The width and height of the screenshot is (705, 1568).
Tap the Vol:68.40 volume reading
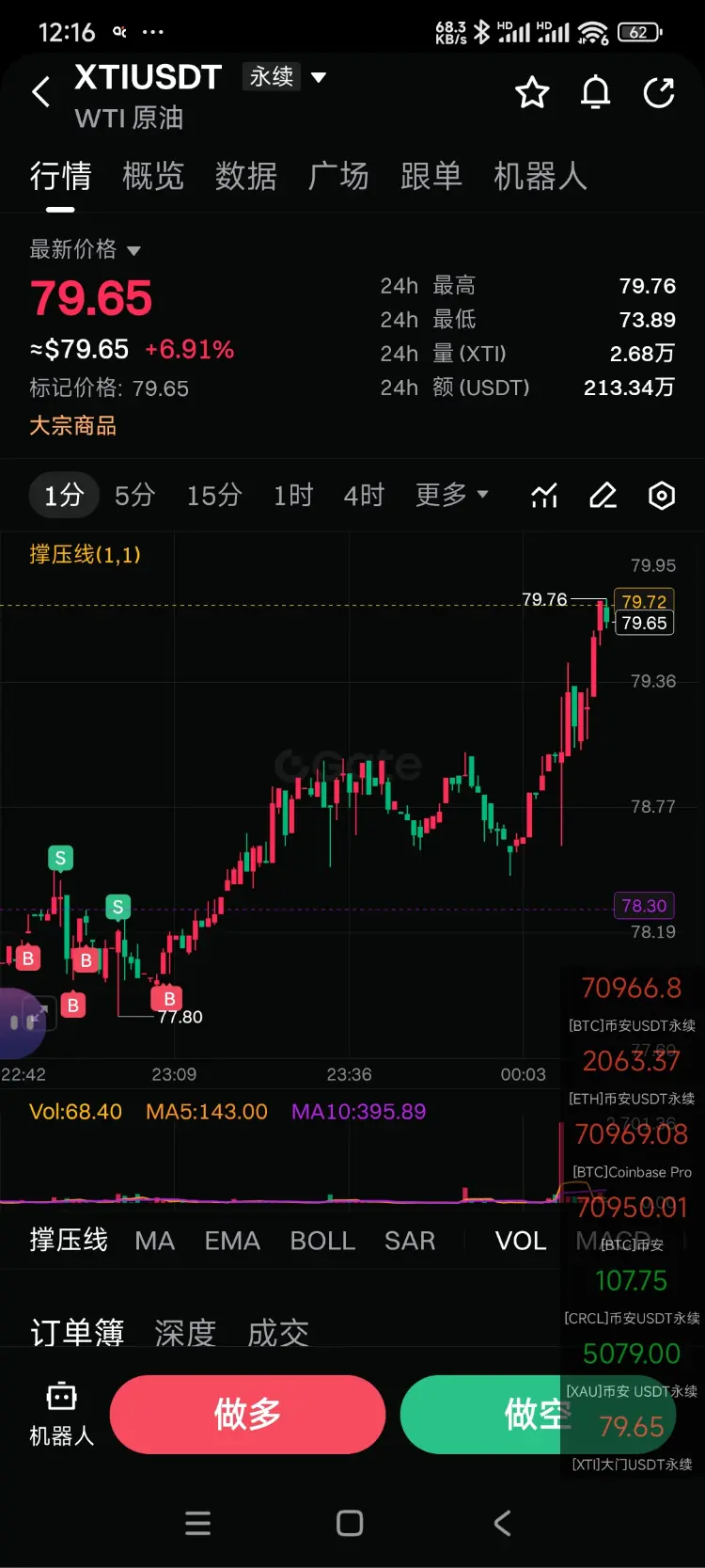click(x=75, y=1111)
